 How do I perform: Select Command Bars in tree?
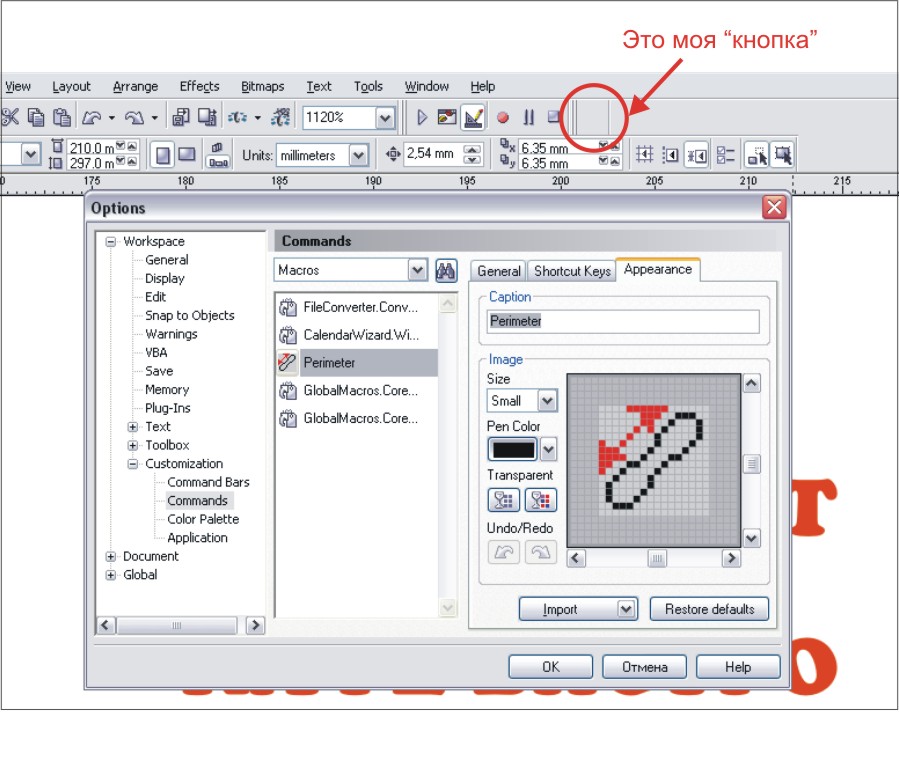(x=208, y=482)
